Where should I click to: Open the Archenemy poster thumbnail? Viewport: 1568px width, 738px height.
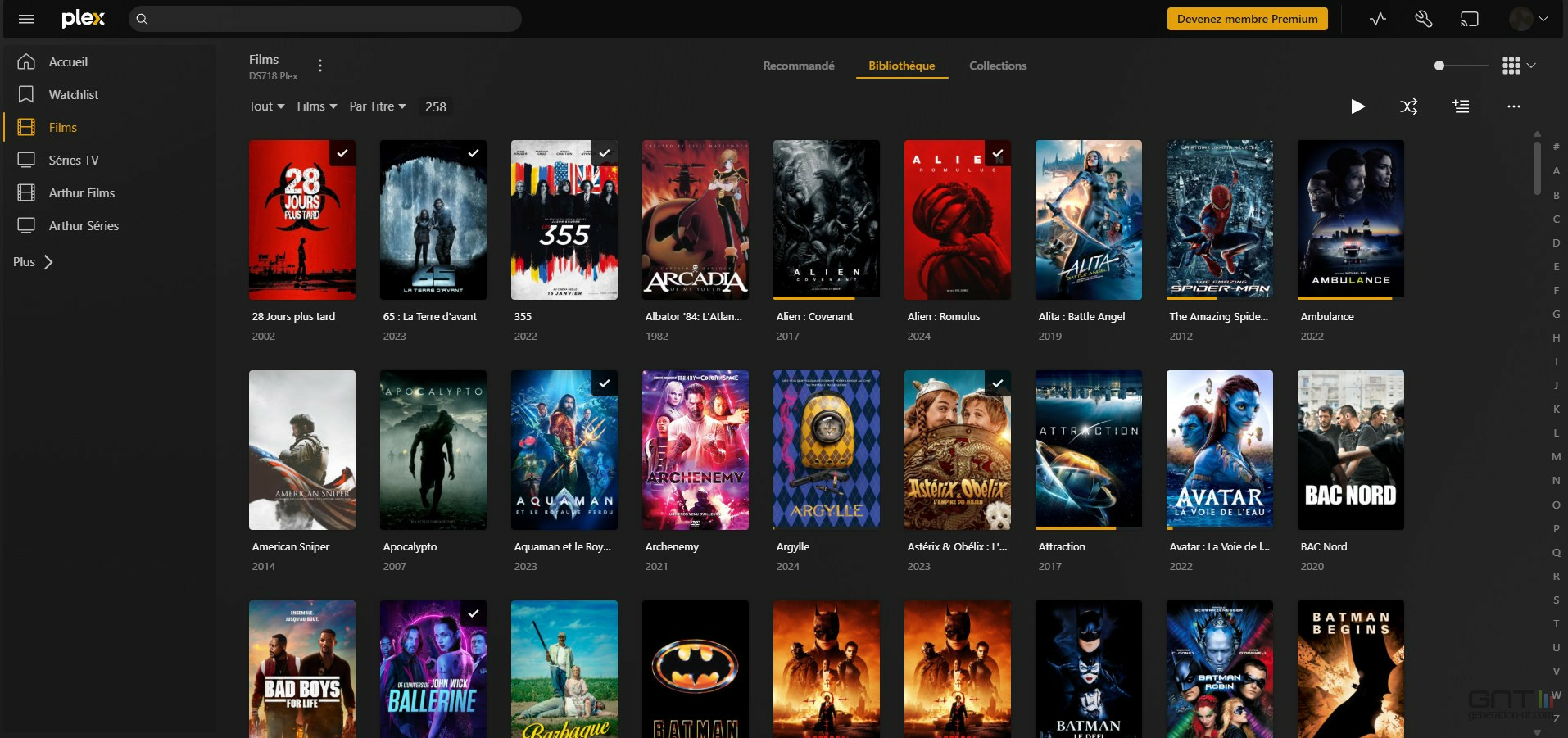[x=696, y=450]
